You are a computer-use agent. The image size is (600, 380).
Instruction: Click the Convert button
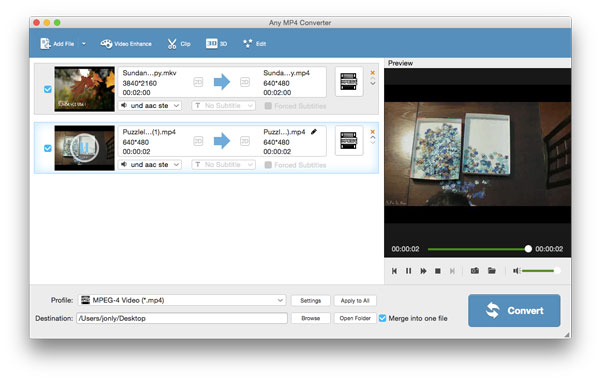pos(514,310)
